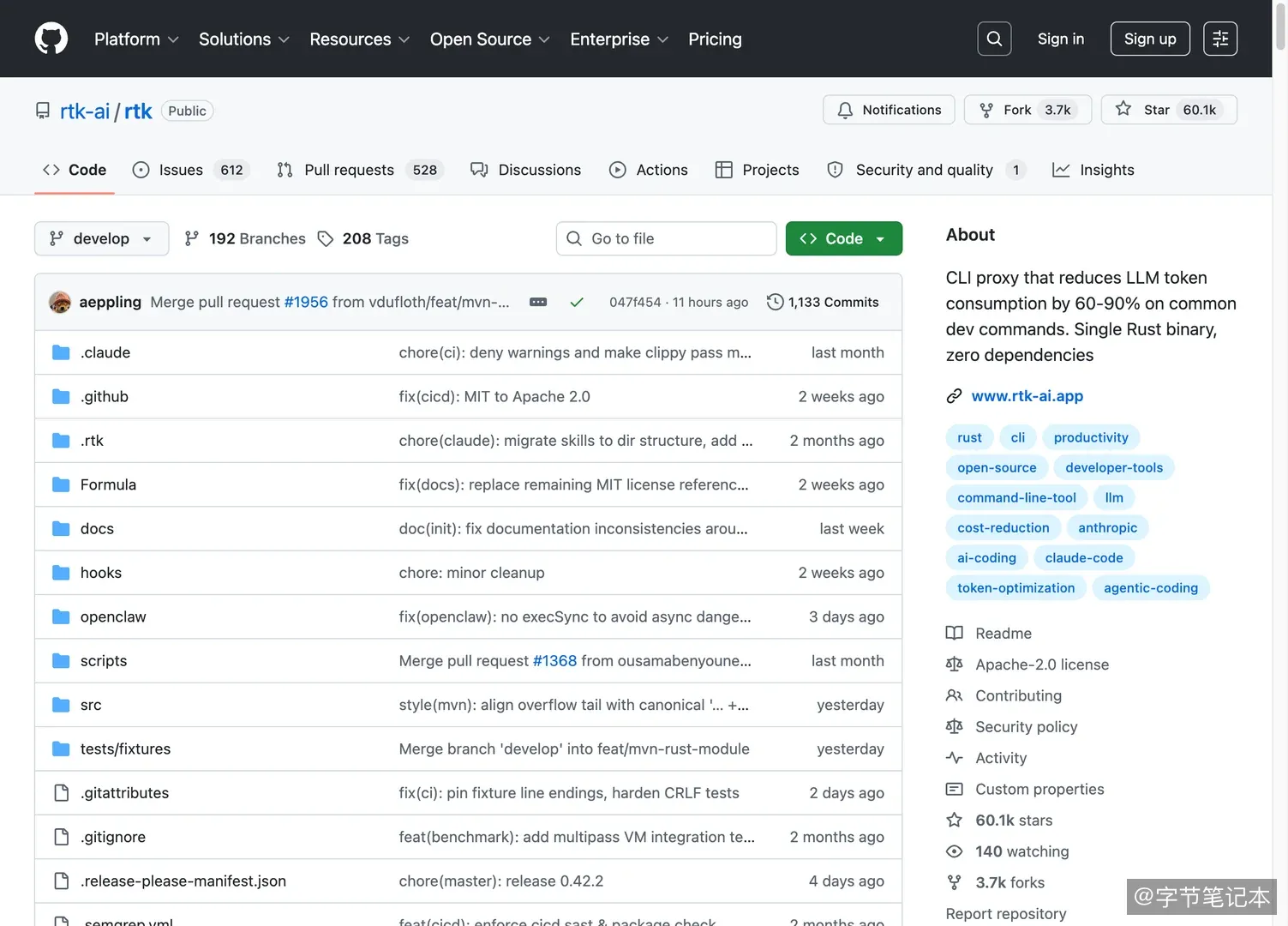The image size is (1288, 926).
Task: Open the Pricing page
Action: 715,39
